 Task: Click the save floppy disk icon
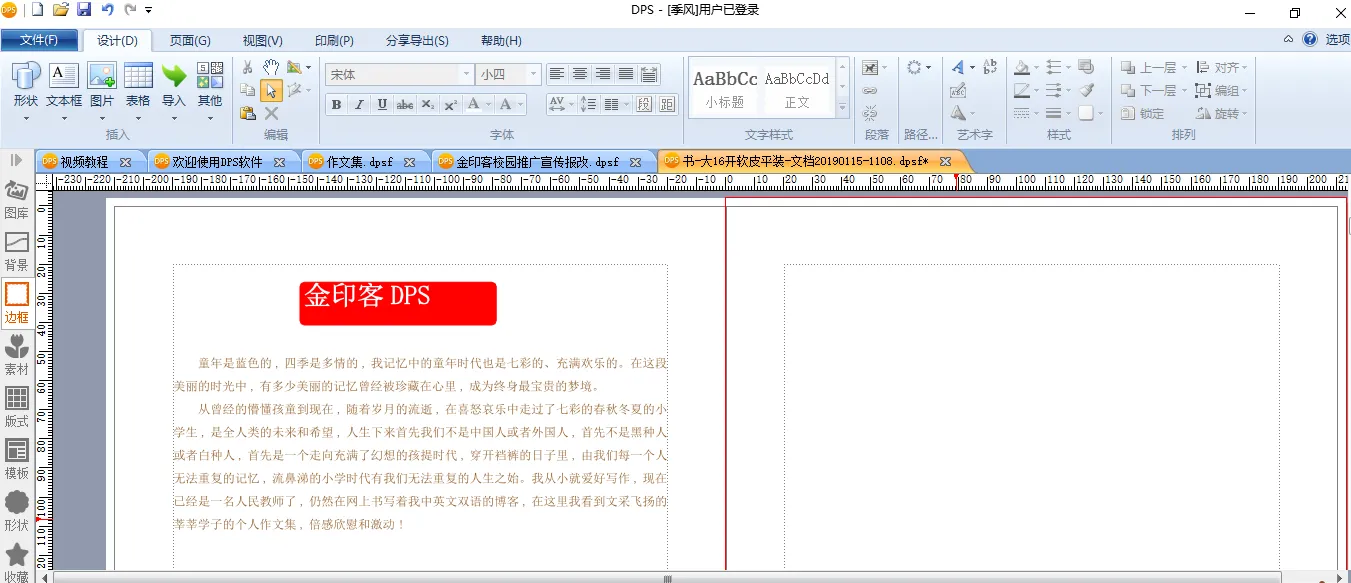click(84, 10)
